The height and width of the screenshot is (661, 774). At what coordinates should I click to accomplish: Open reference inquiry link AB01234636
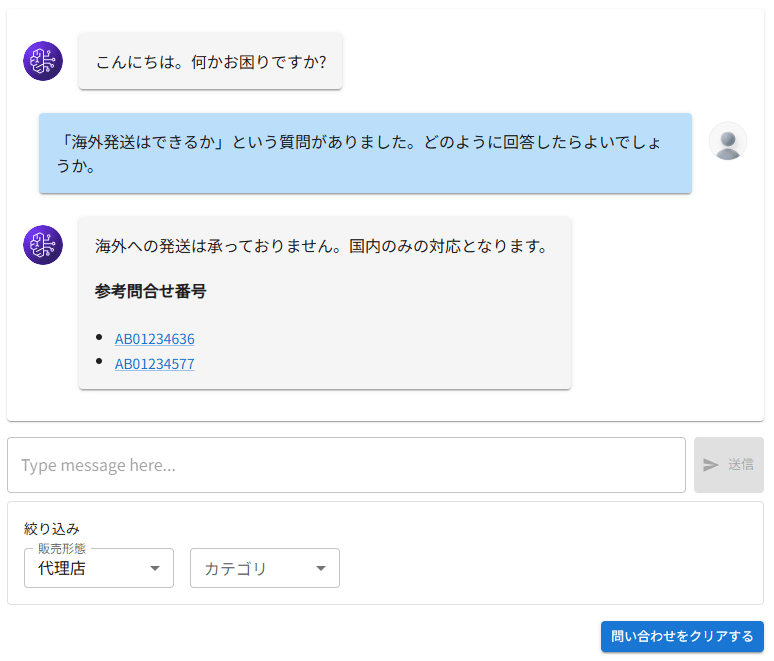click(155, 339)
